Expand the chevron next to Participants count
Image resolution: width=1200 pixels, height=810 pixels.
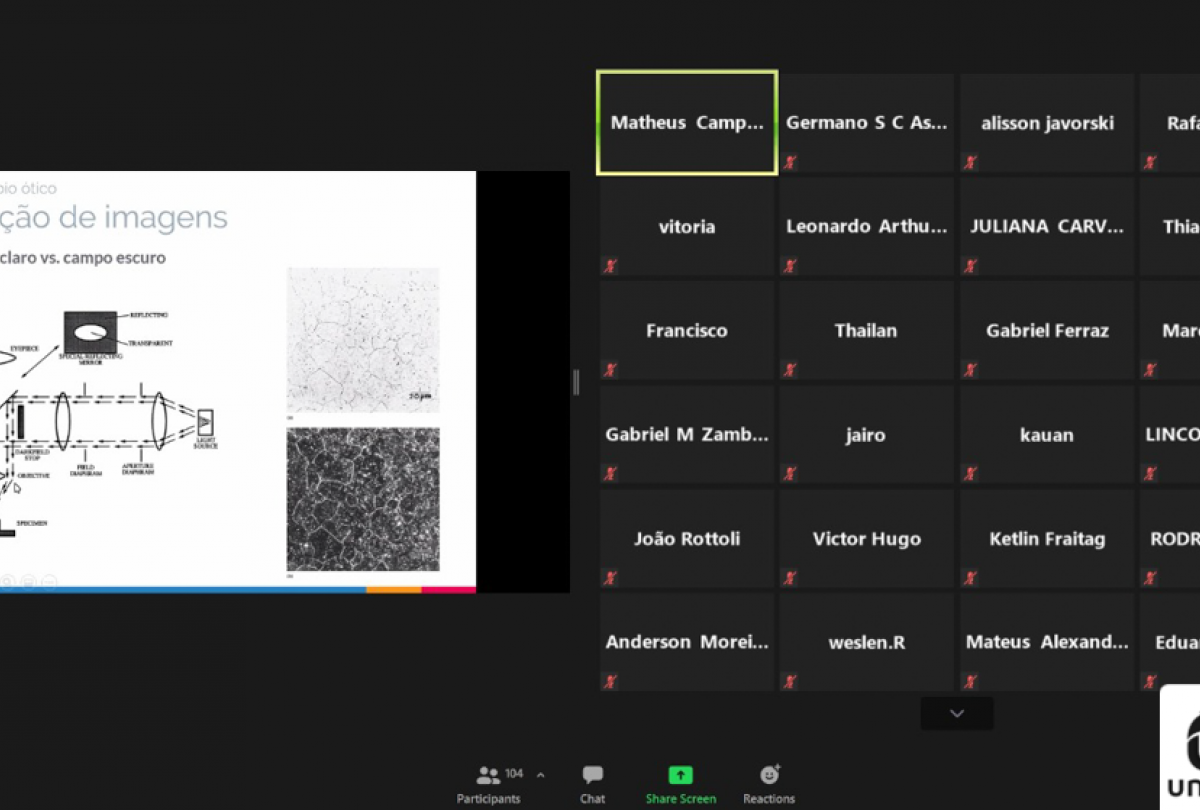coord(541,775)
